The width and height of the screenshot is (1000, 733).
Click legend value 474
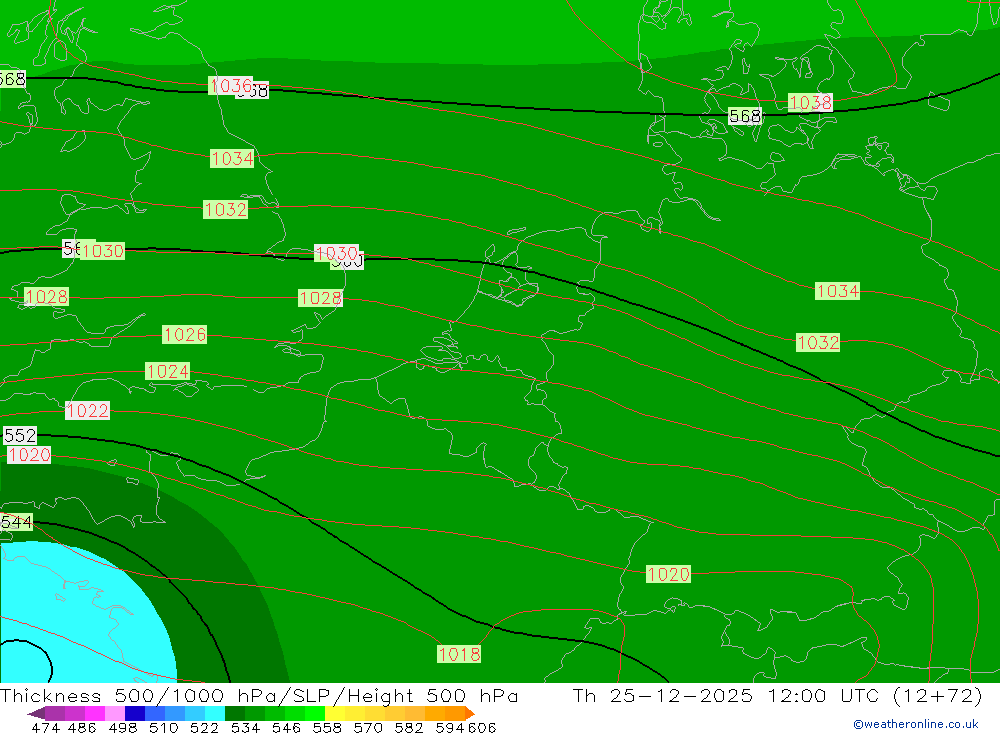pyautogui.click(x=45, y=727)
